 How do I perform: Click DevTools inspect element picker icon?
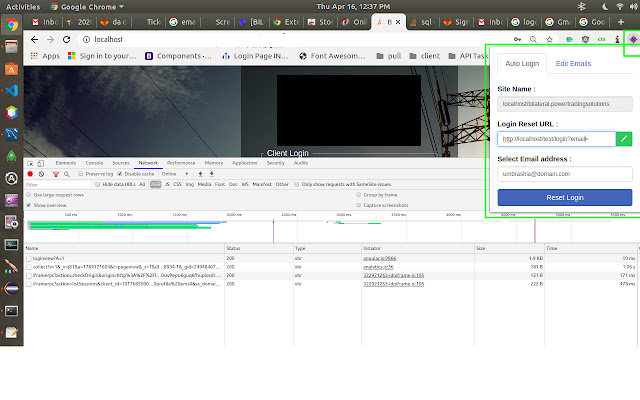click(29, 162)
